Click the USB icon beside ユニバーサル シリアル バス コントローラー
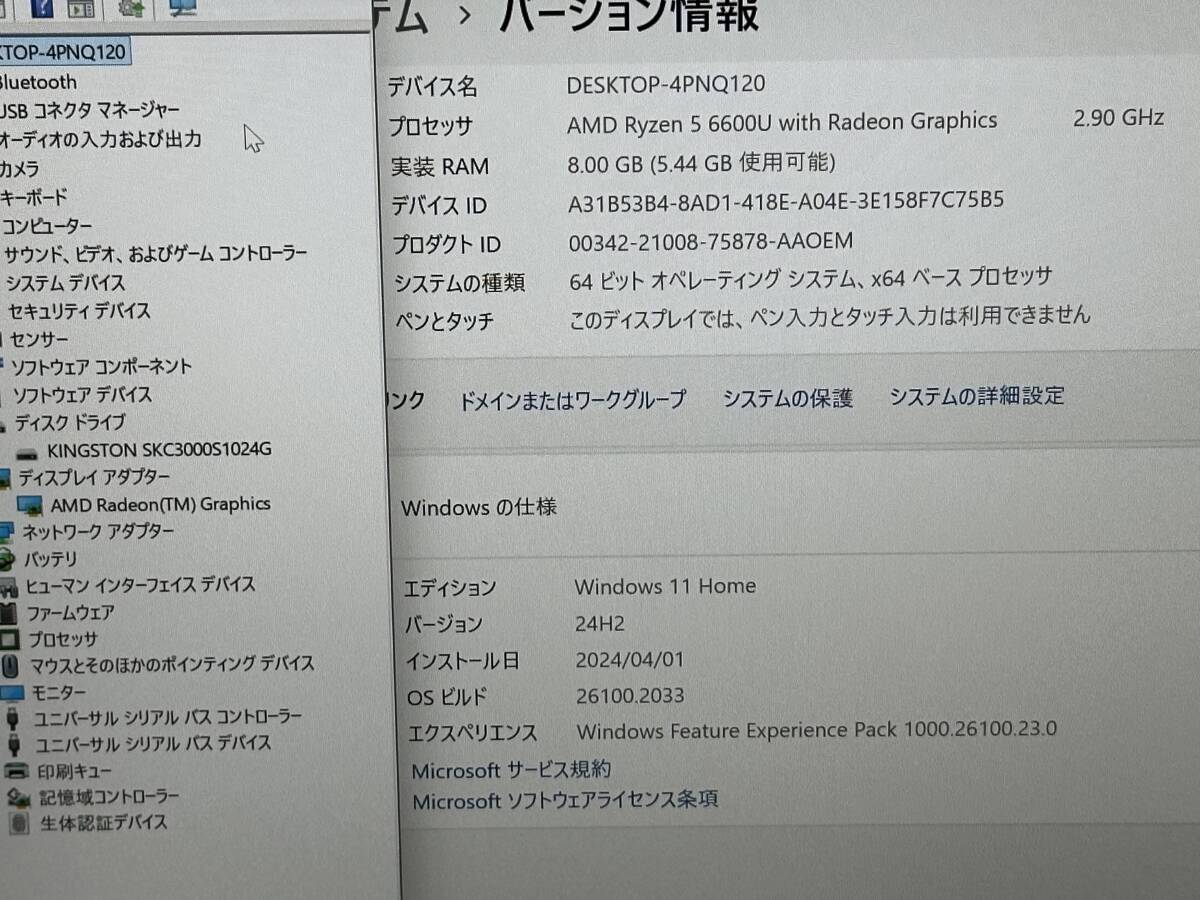The width and height of the screenshot is (1200, 900). click(13, 718)
